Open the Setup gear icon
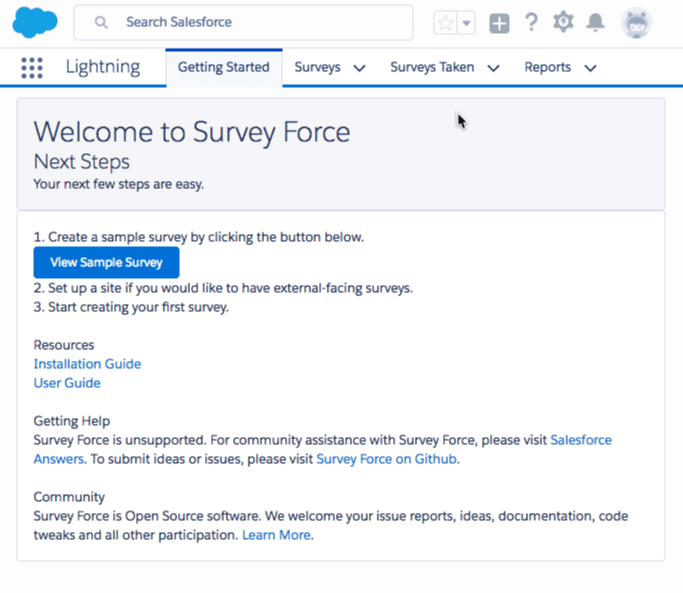This screenshot has width=683, height=593. pos(563,22)
